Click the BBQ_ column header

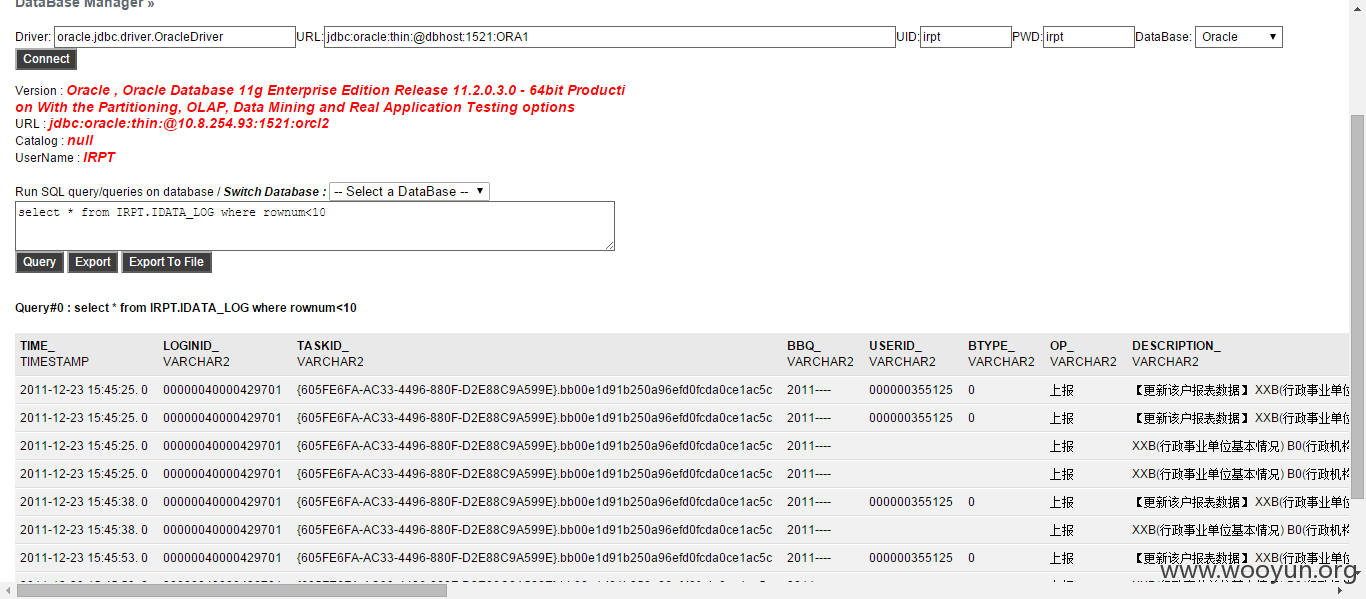click(803, 346)
